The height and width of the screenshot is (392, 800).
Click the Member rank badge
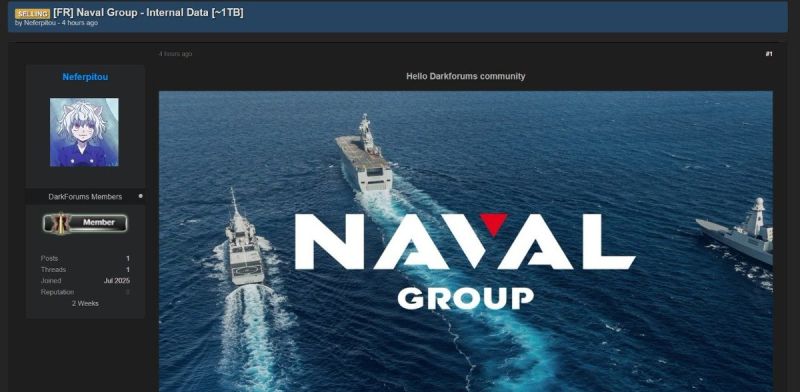85,223
